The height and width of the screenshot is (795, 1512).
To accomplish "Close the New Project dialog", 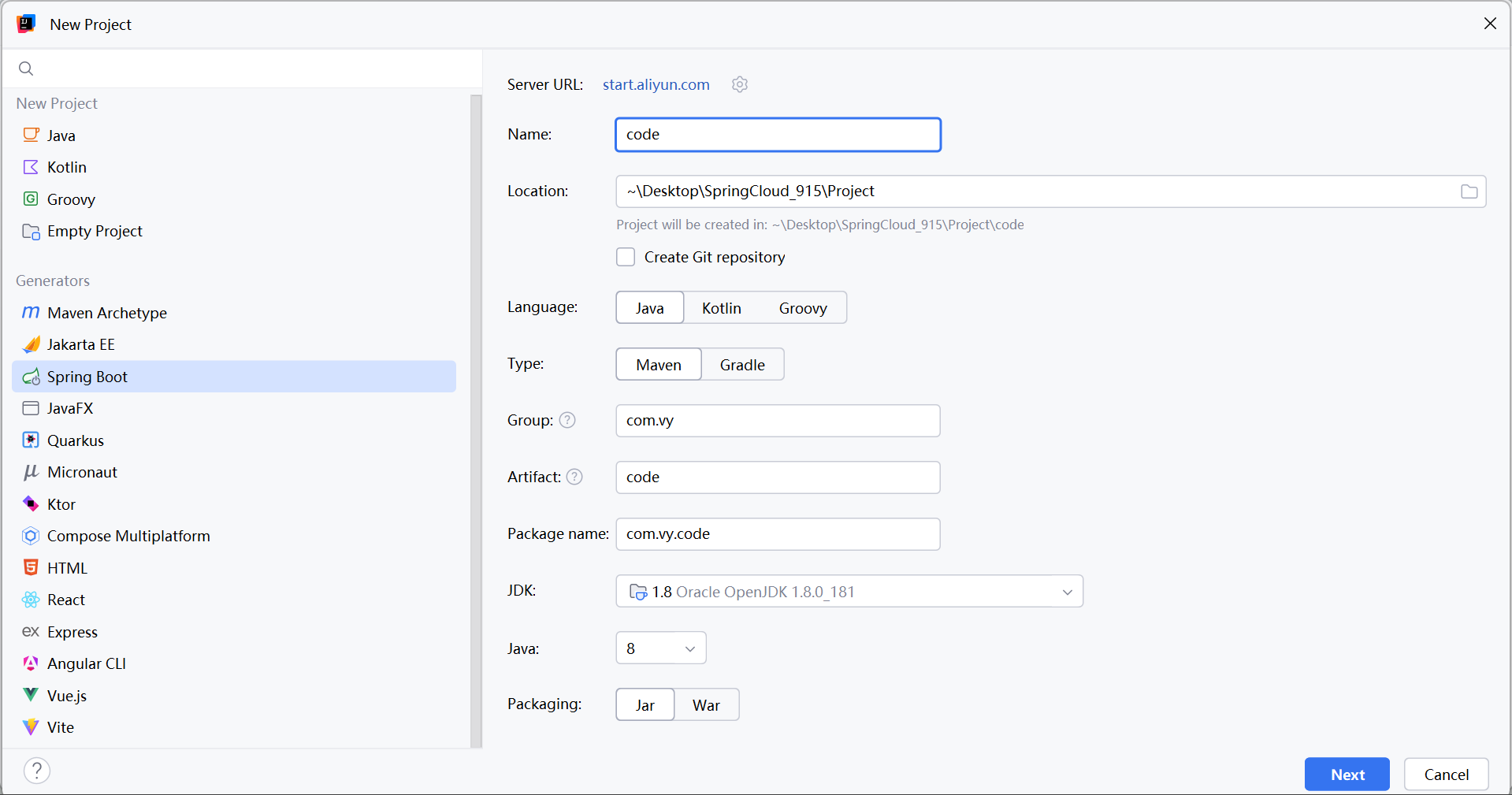I will tap(1490, 24).
